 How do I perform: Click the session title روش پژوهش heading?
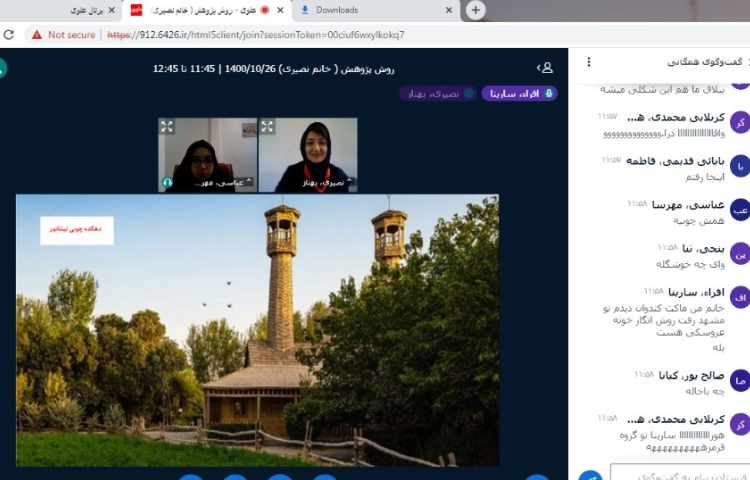(274, 69)
